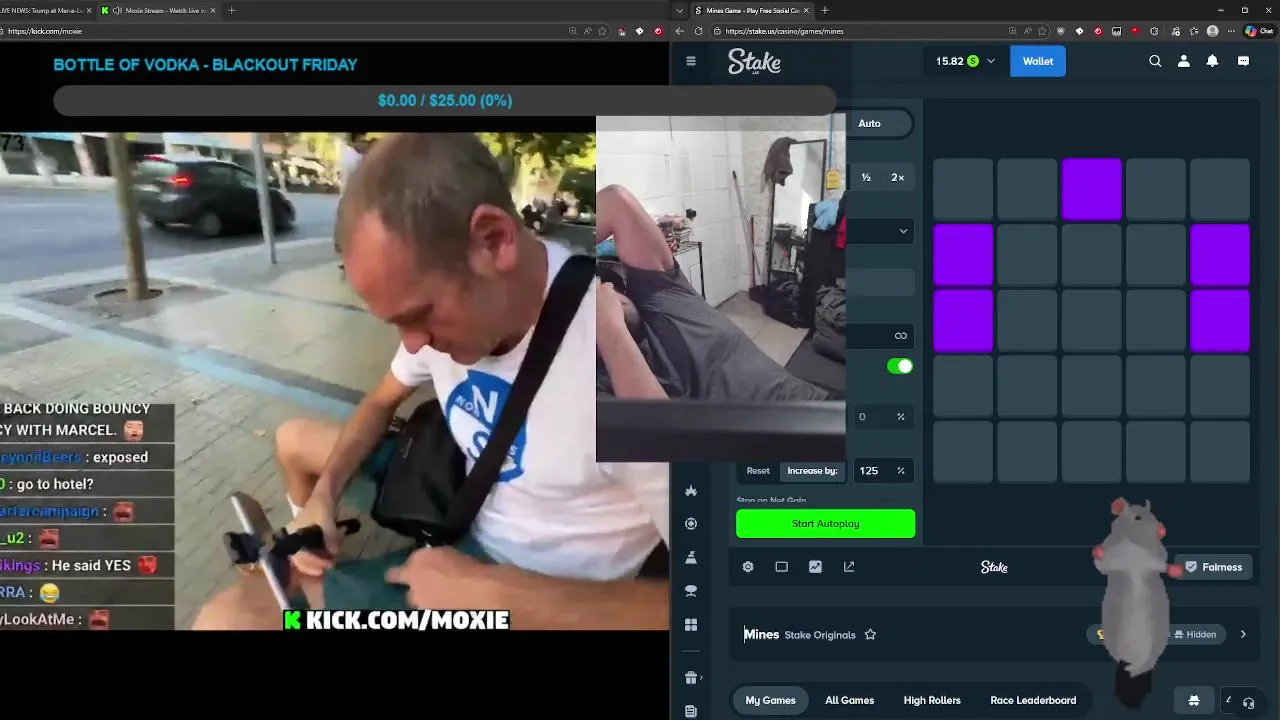The width and height of the screenshot is (1280, 720).
Task: Open new tab in Kick browser window
Action: [231, 10]
